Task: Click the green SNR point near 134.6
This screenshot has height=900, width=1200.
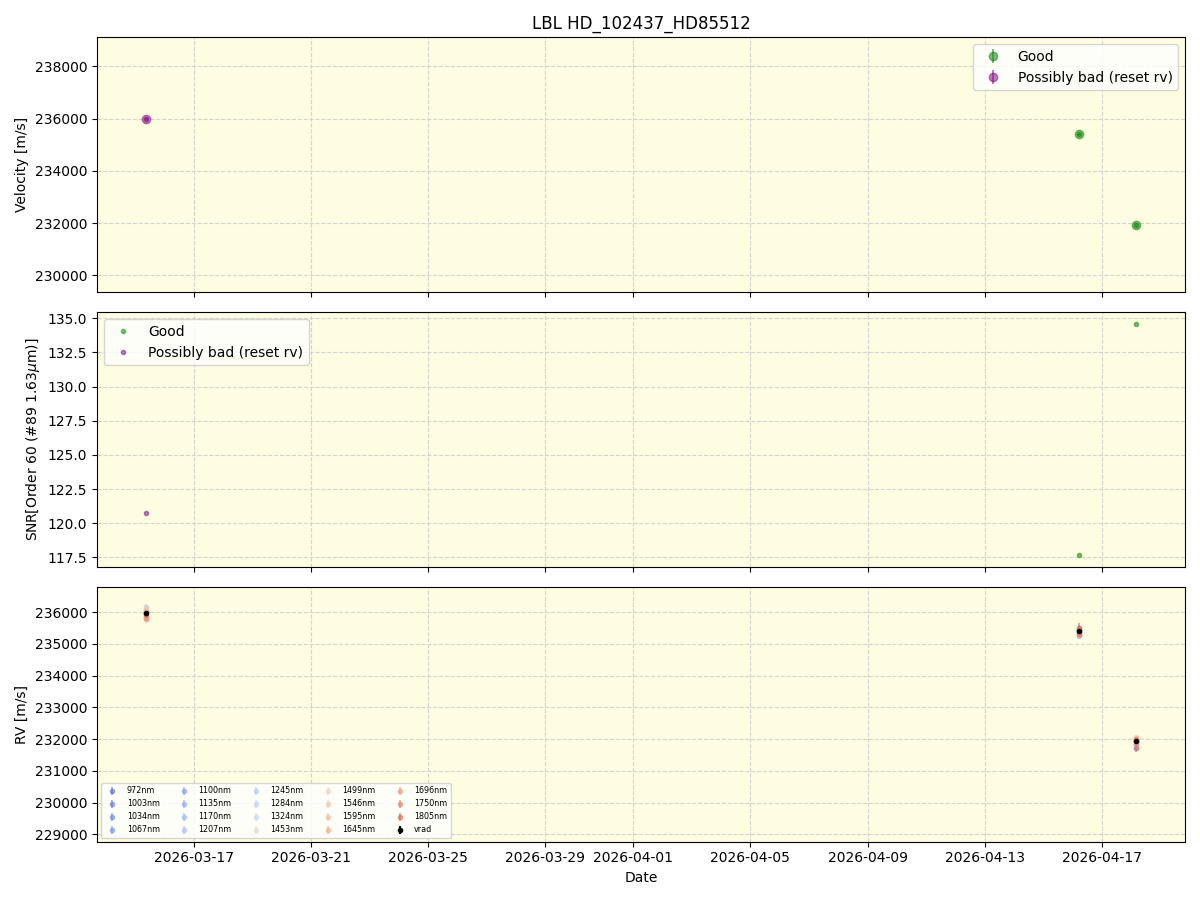Action: click(1136, 324)
